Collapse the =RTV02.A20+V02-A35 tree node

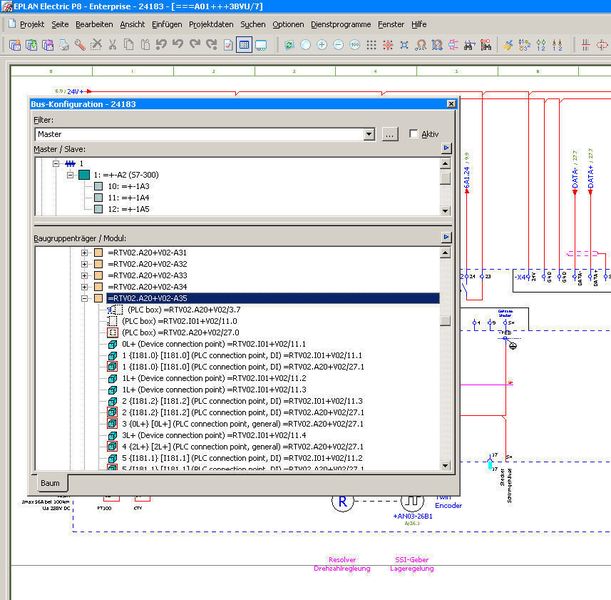coord(85,298)
